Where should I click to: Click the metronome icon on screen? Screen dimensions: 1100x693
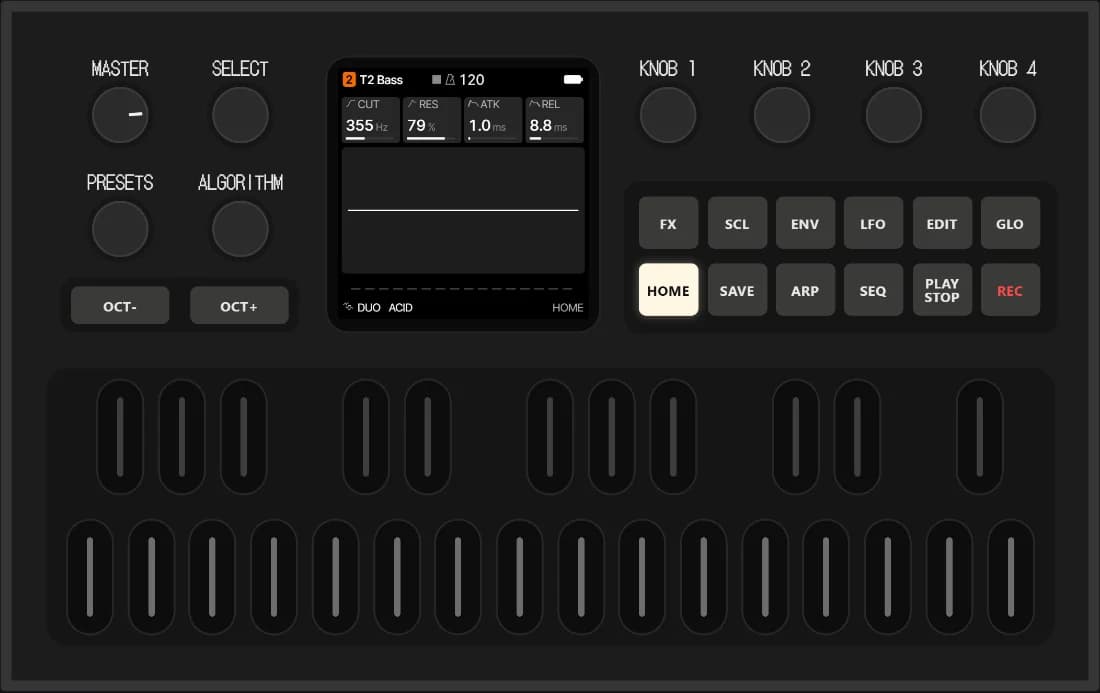(450, 80)
